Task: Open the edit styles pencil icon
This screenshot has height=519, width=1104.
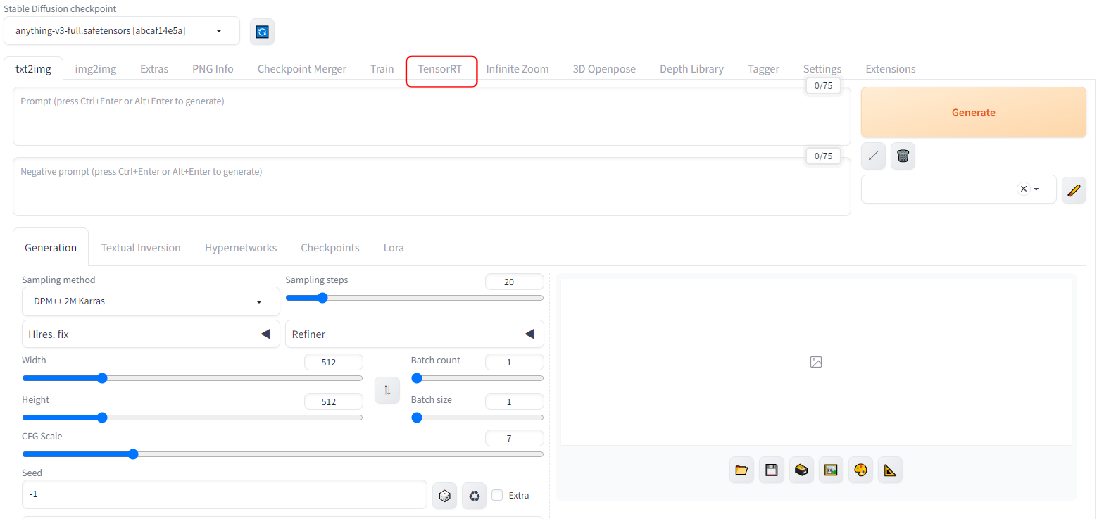Action: [x=1074, y=190]
